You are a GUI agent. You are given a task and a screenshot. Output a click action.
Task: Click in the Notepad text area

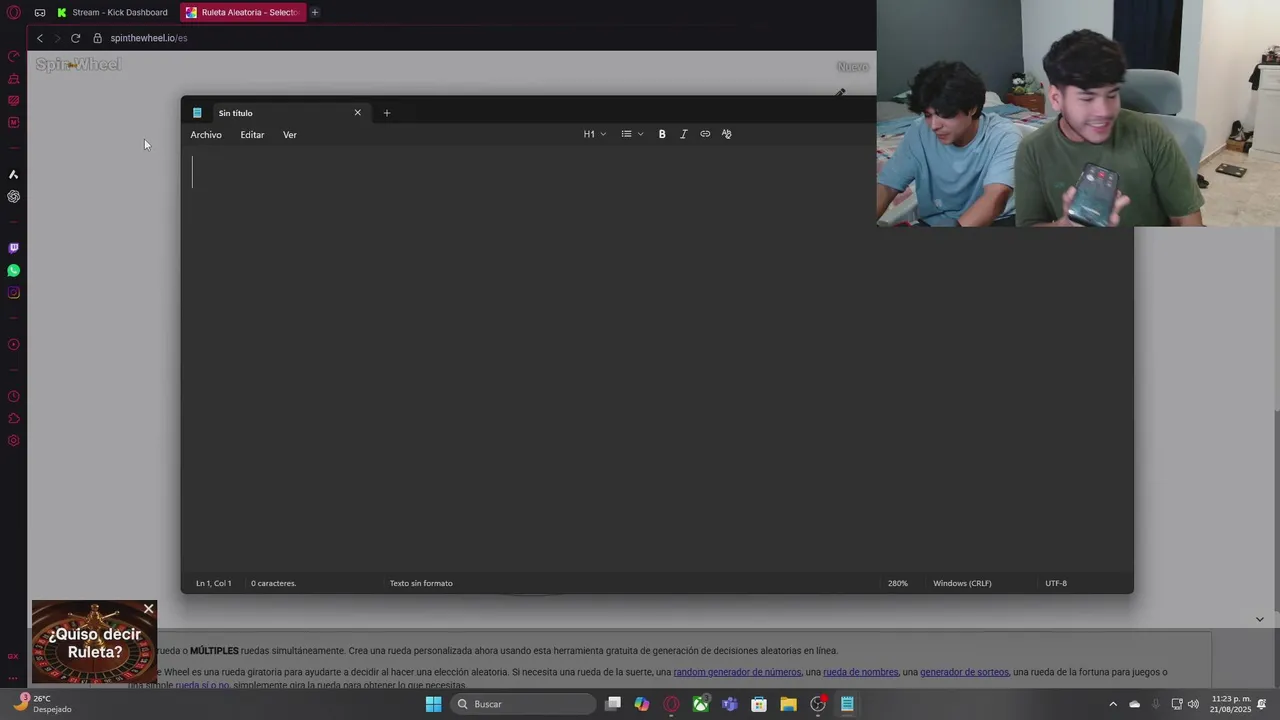point(657,360)
